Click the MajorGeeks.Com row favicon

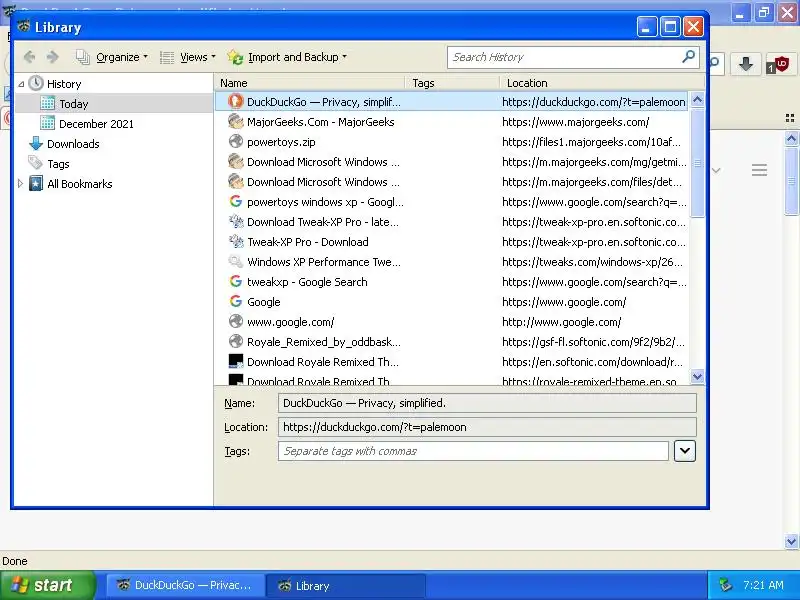tap(235, 121)
